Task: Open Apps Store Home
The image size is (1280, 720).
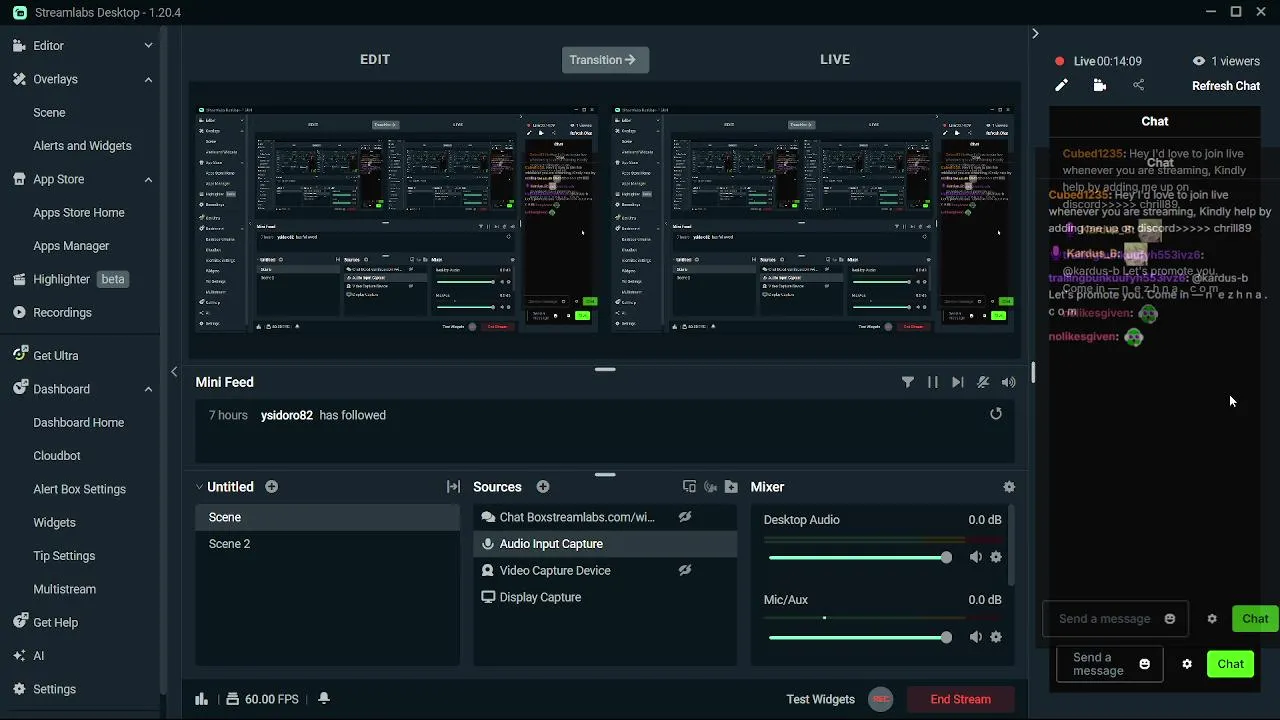Action: [x=79, y=213]
